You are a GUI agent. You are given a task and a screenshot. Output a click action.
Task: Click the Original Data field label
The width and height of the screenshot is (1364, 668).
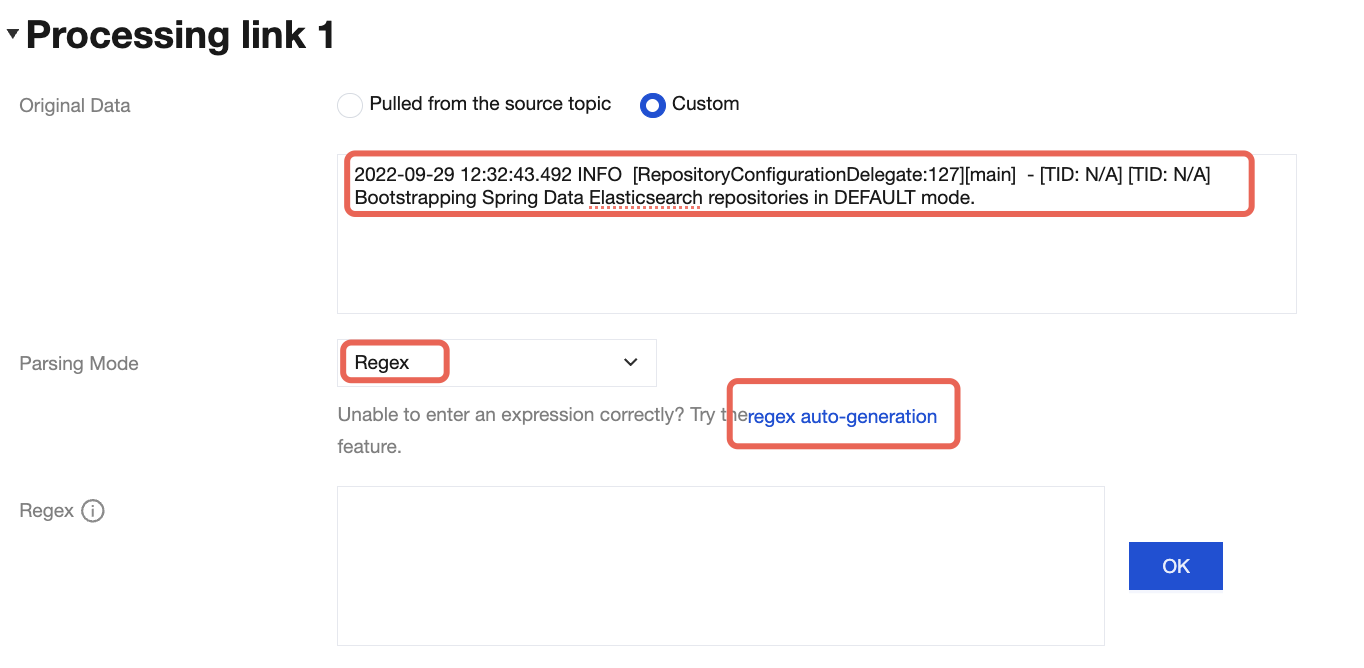click(x=75, y=106)
